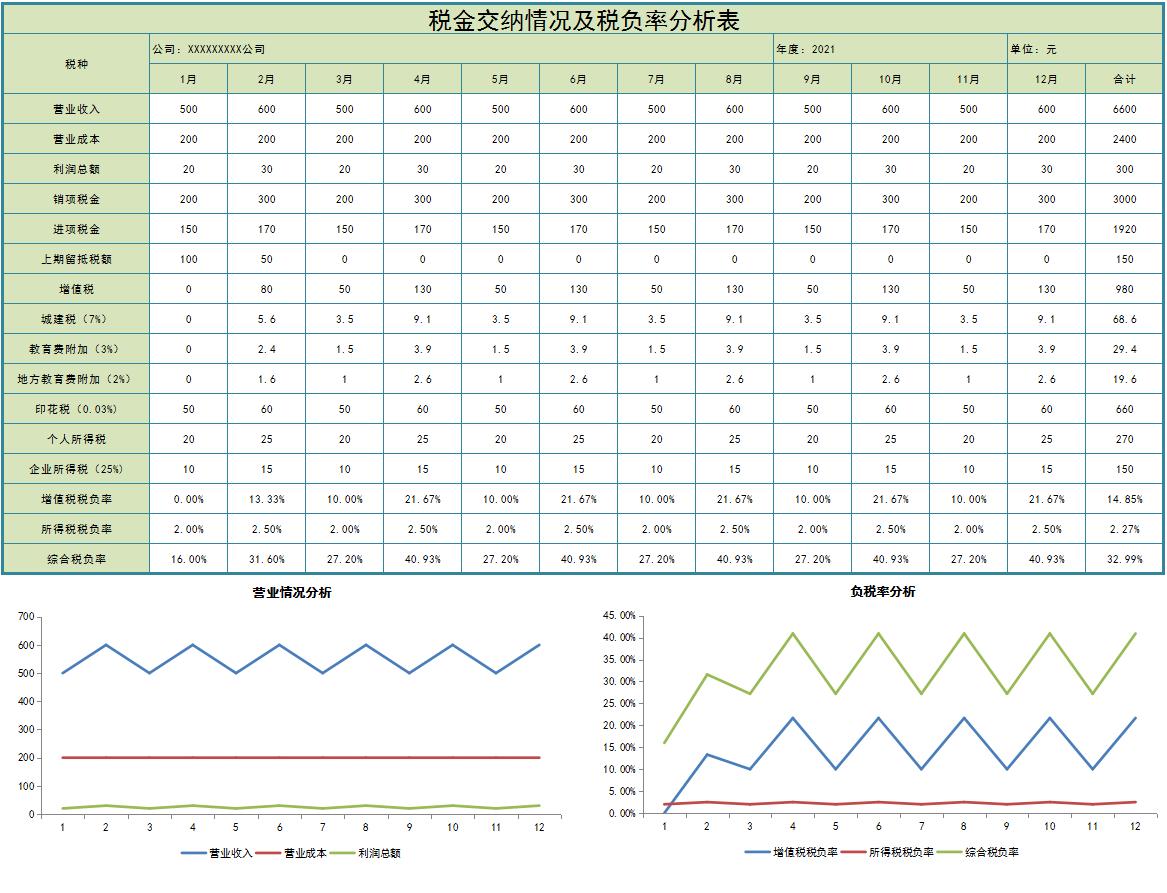Click the 营业收入 row label
Viewport: 1167px width, 893px height.
[x=75, y=109]
